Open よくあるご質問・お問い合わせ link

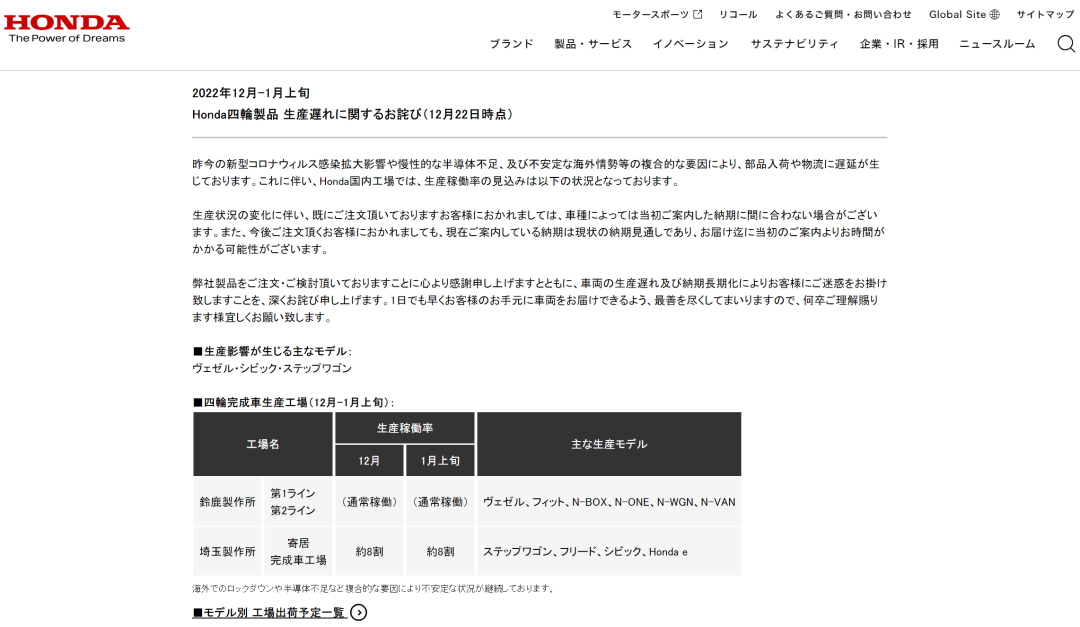tap(843, 14)
